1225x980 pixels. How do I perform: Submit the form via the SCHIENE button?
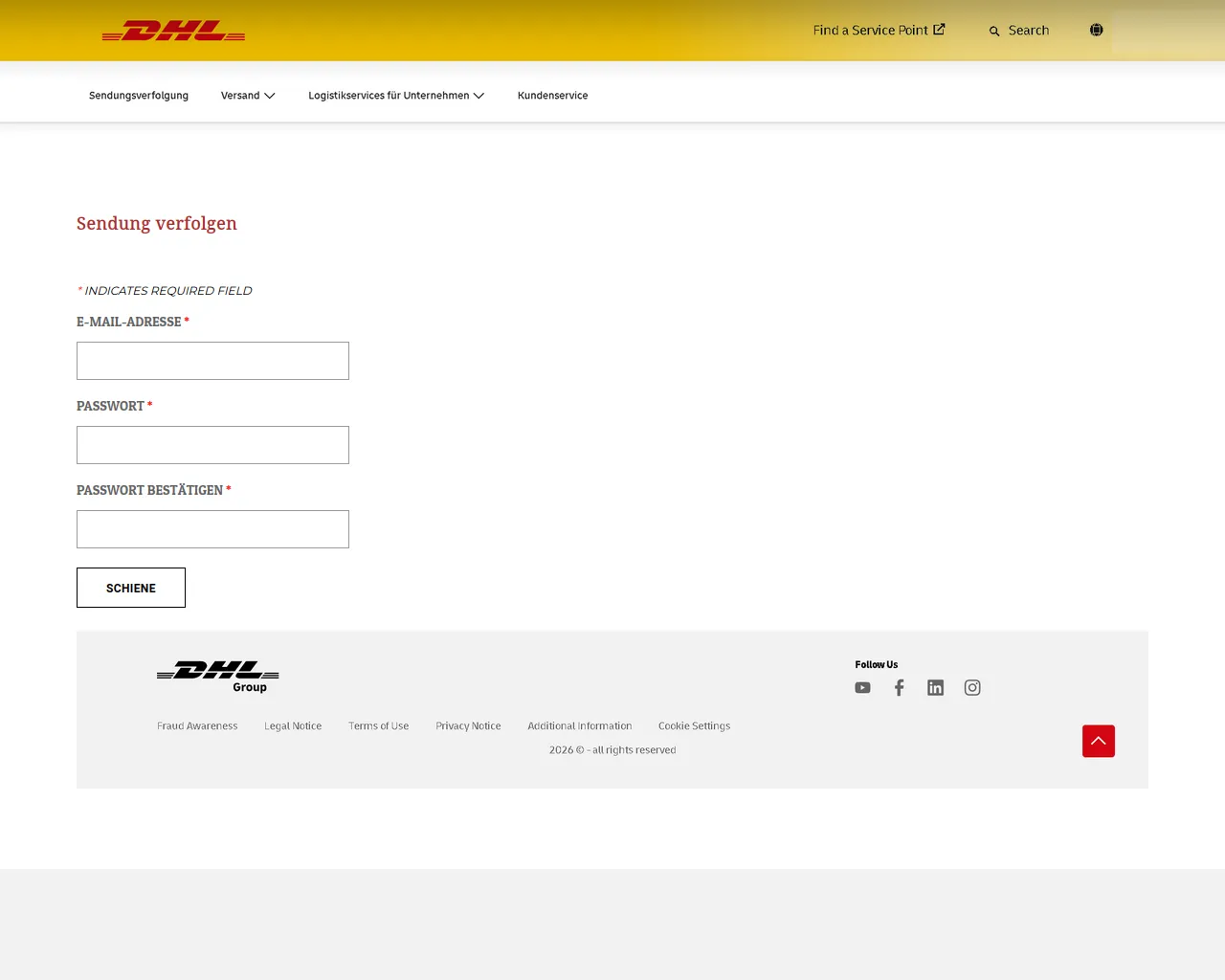[130, 587]
